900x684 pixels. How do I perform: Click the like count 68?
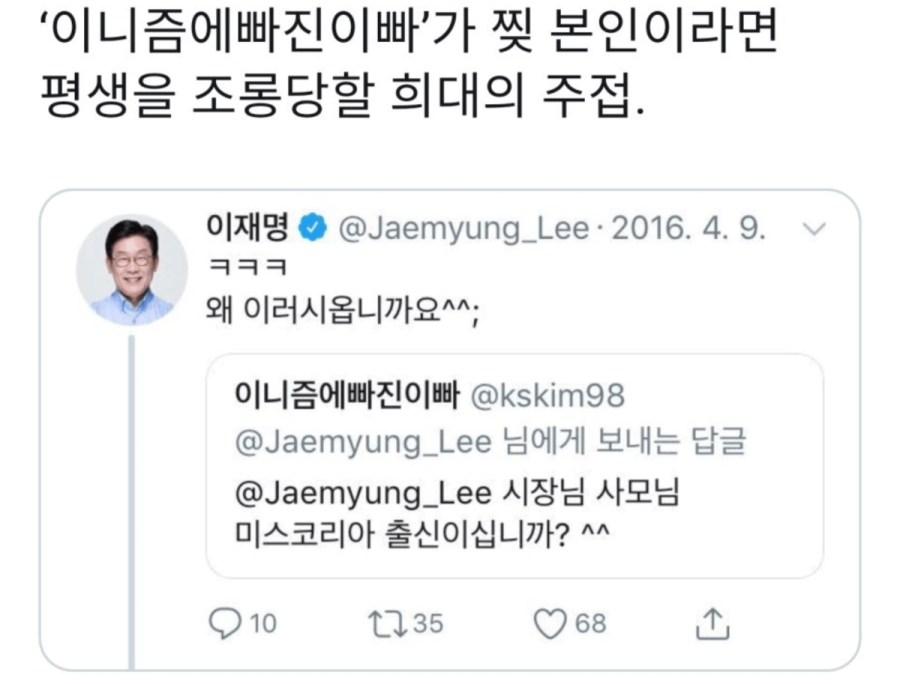[x=591, y=623]
